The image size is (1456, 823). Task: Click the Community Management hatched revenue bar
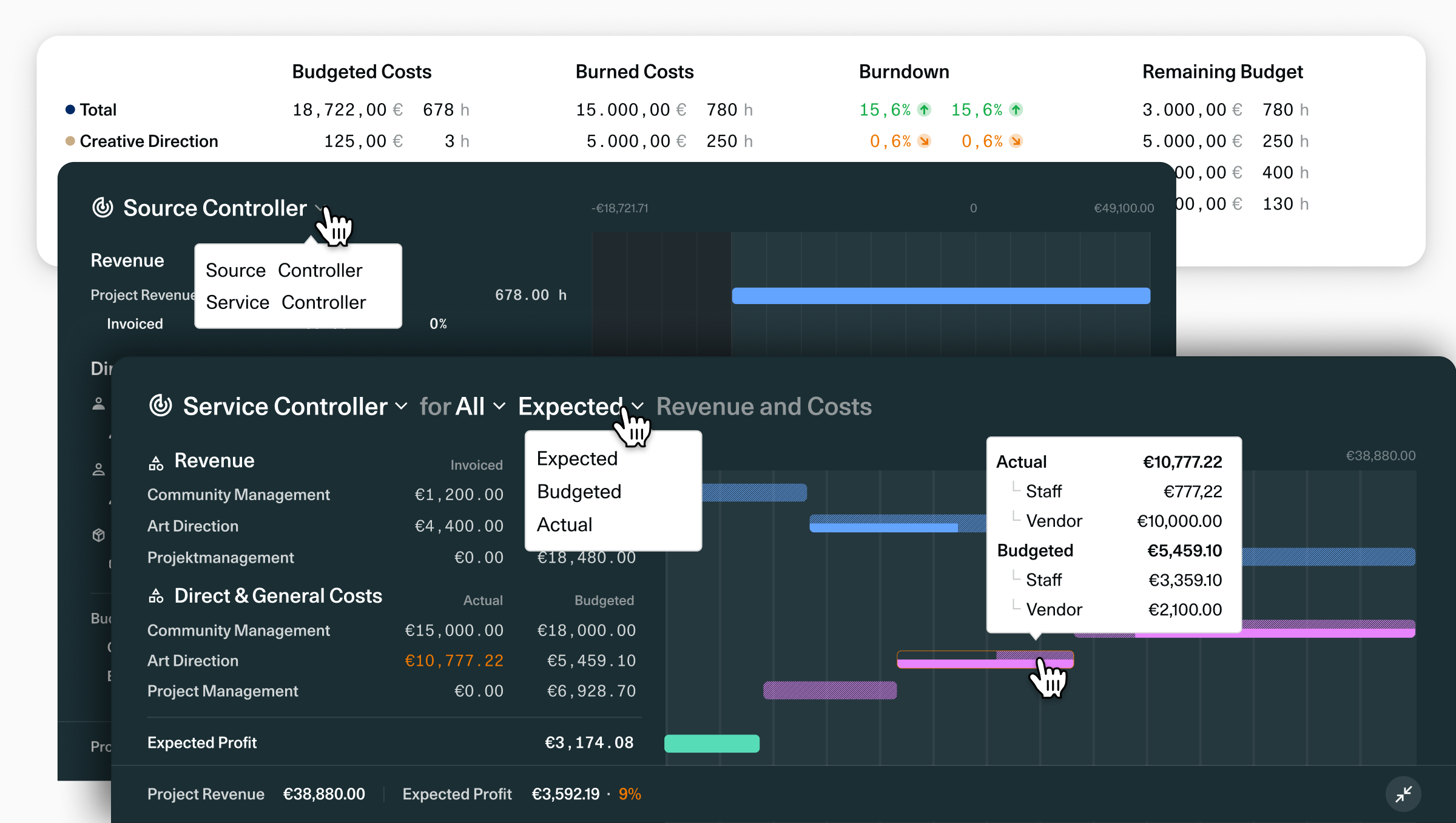[755, 493]
